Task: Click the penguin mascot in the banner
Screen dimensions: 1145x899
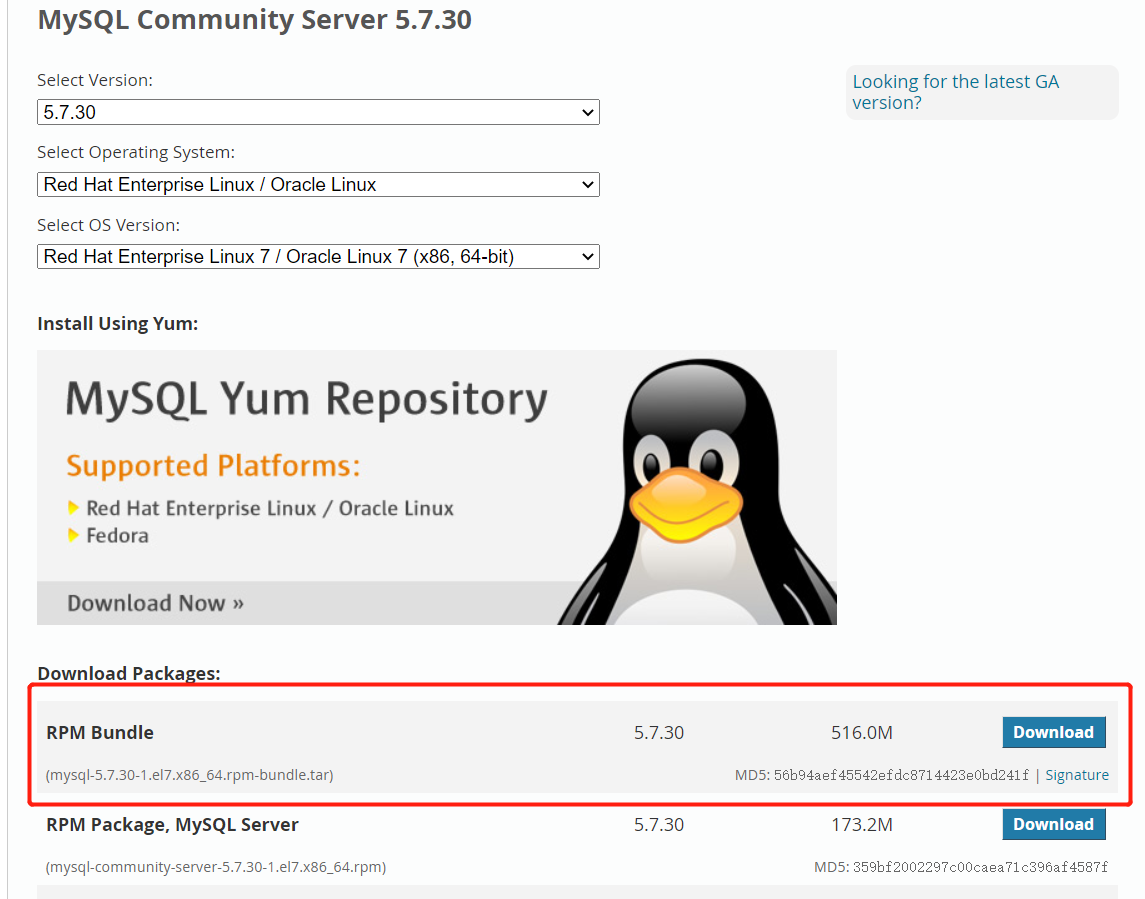Action: pyautogui.click(x=700, y=490)
